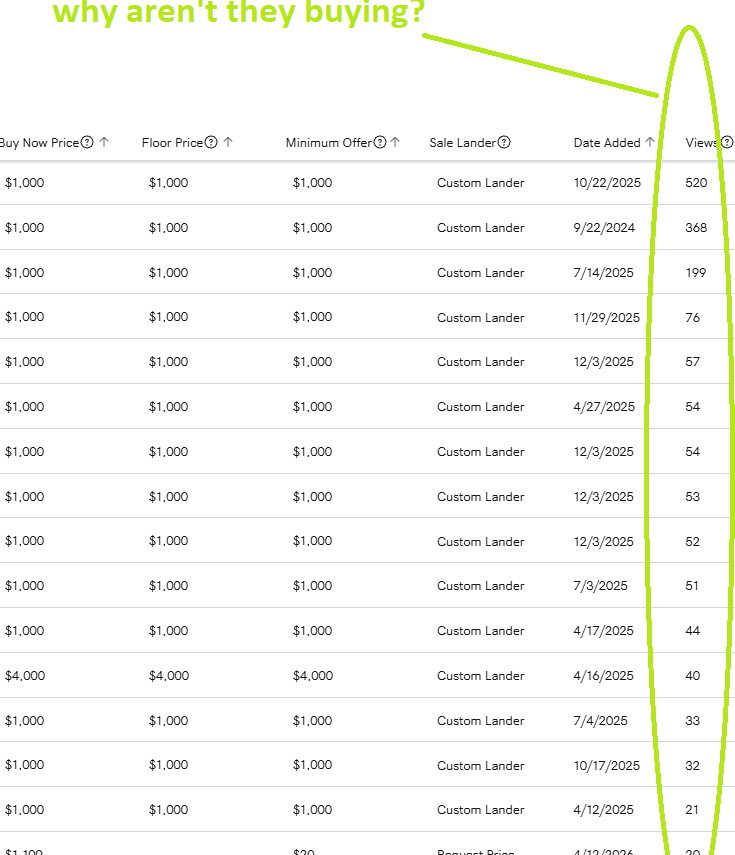Click the Views column header

pyautogui.click(x=702, y=143)
